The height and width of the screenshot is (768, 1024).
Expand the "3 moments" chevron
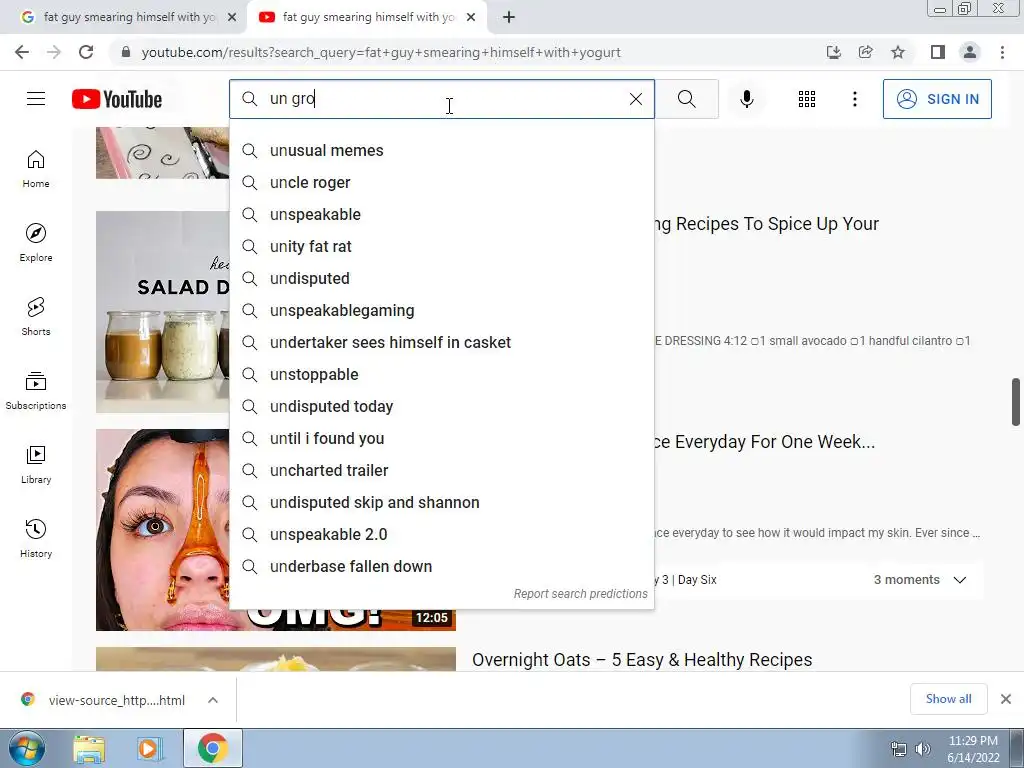959,580
